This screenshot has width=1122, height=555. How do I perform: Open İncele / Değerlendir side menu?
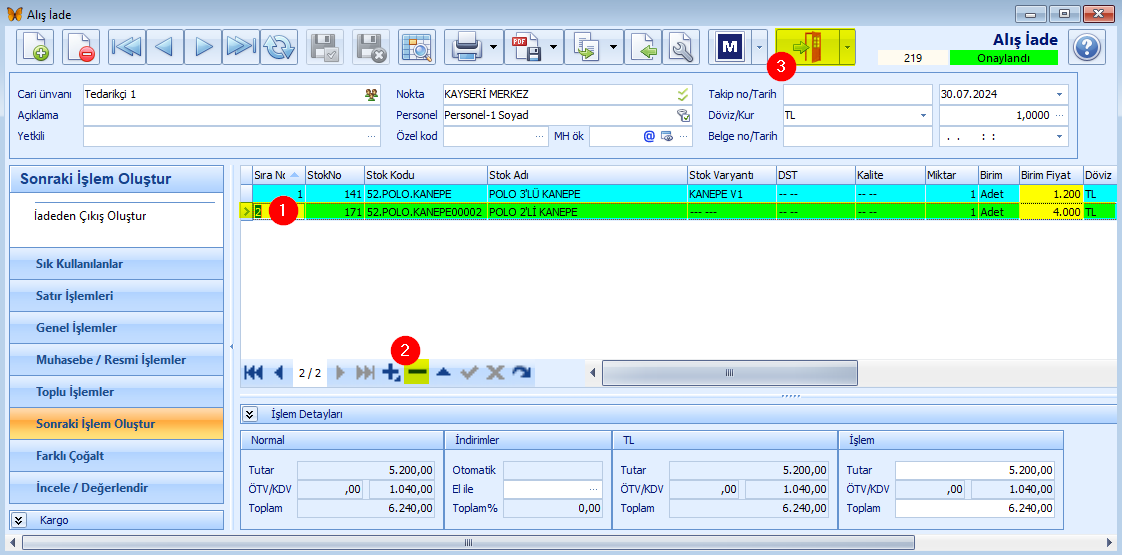(x=117, y=488)
